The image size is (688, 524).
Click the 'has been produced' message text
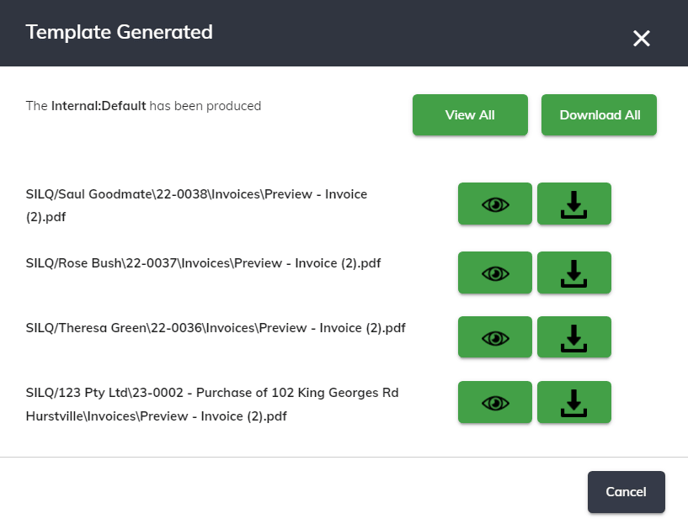[205, 106]
